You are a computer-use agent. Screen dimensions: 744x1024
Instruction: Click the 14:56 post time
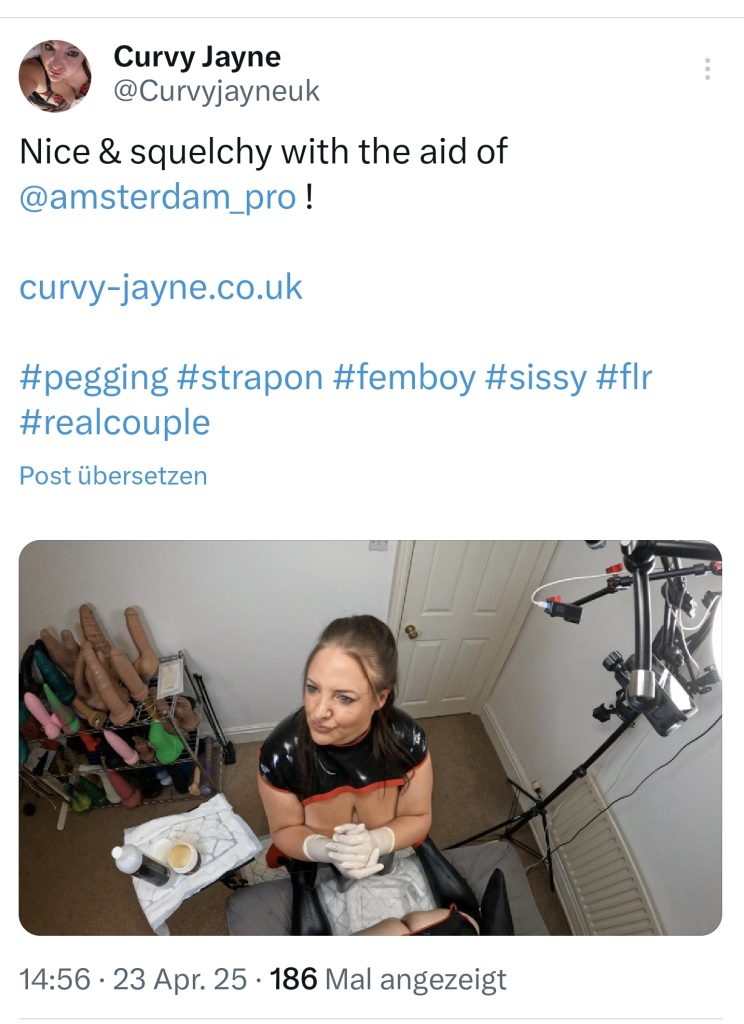[x=54, y=978]
